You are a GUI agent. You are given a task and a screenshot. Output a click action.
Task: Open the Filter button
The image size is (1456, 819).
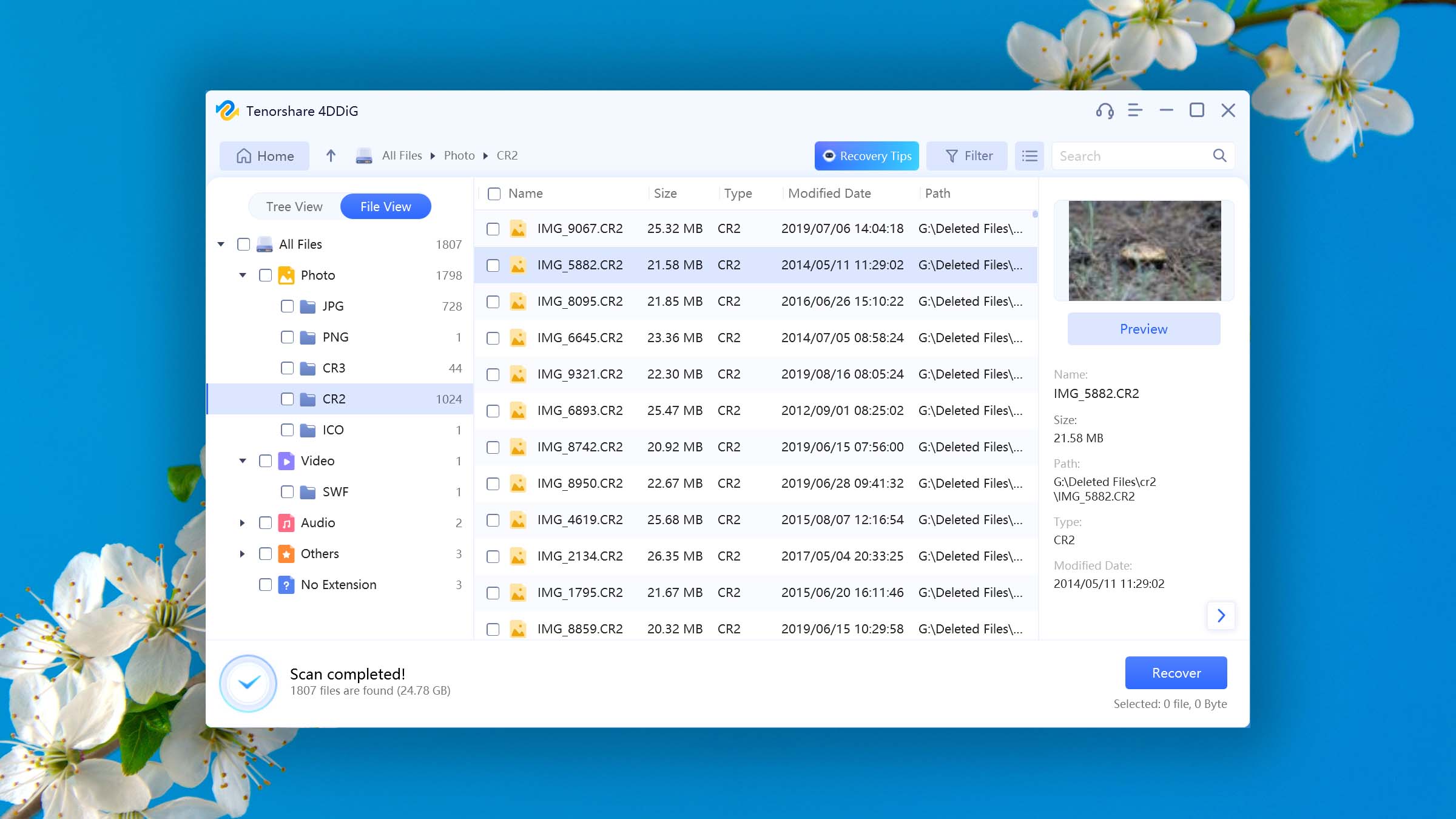point(967,156)
